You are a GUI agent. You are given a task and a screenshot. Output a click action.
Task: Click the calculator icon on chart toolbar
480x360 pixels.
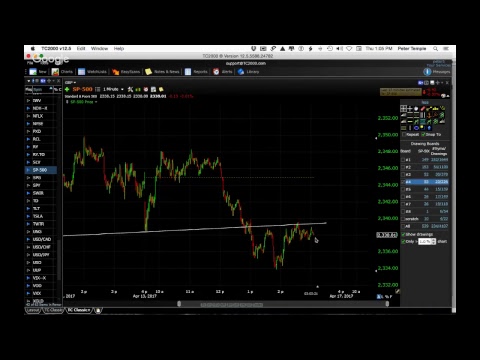153,89
